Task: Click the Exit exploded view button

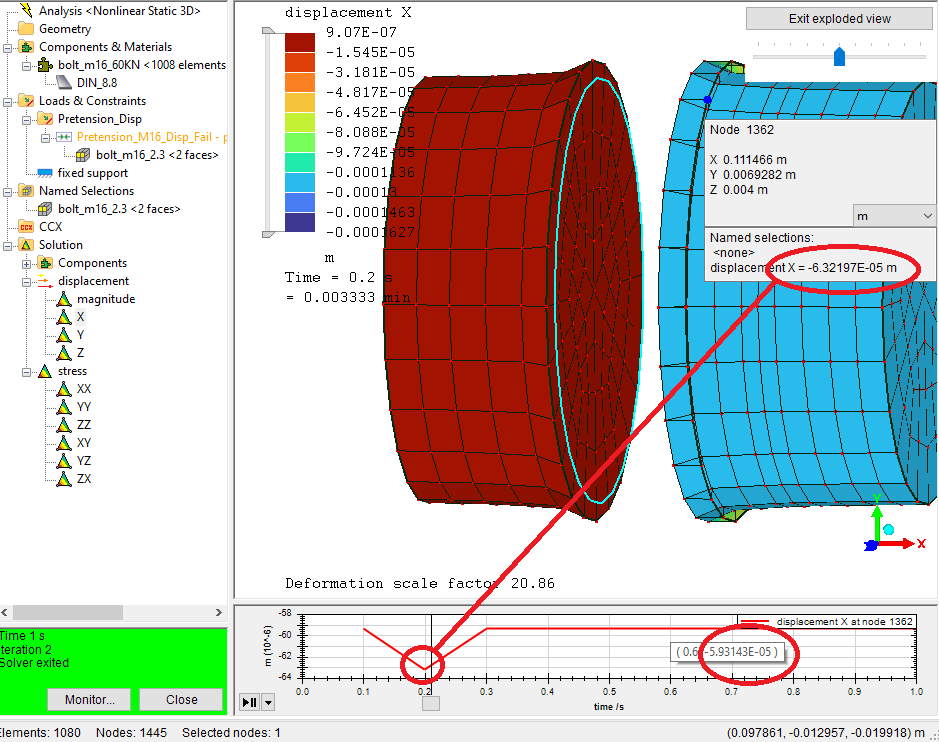Action: coord(839,19)
